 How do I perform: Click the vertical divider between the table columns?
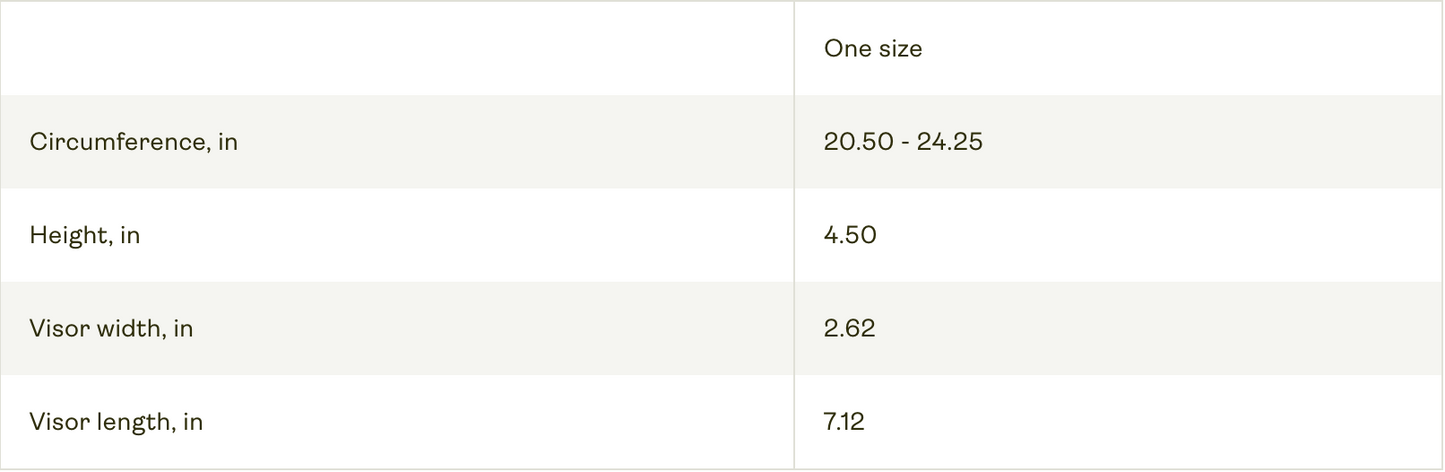tap(794, 236)
